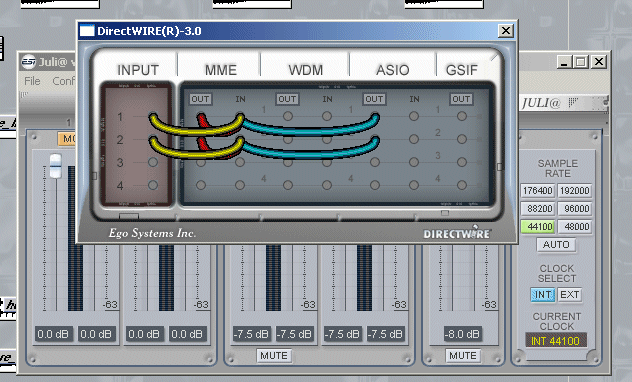Click the ESI logo icon in the Juli@ title bar
This screenshot has width=632, height=382.
pos(29,62)
